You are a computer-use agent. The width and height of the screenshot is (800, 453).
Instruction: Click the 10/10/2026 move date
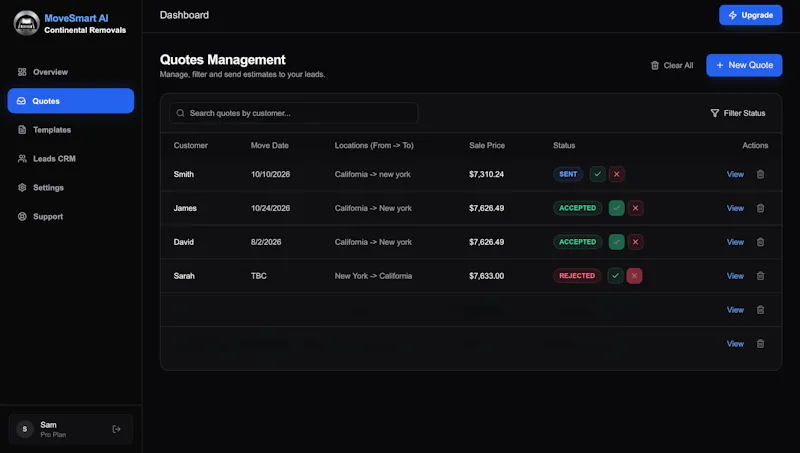pos(270,174)
